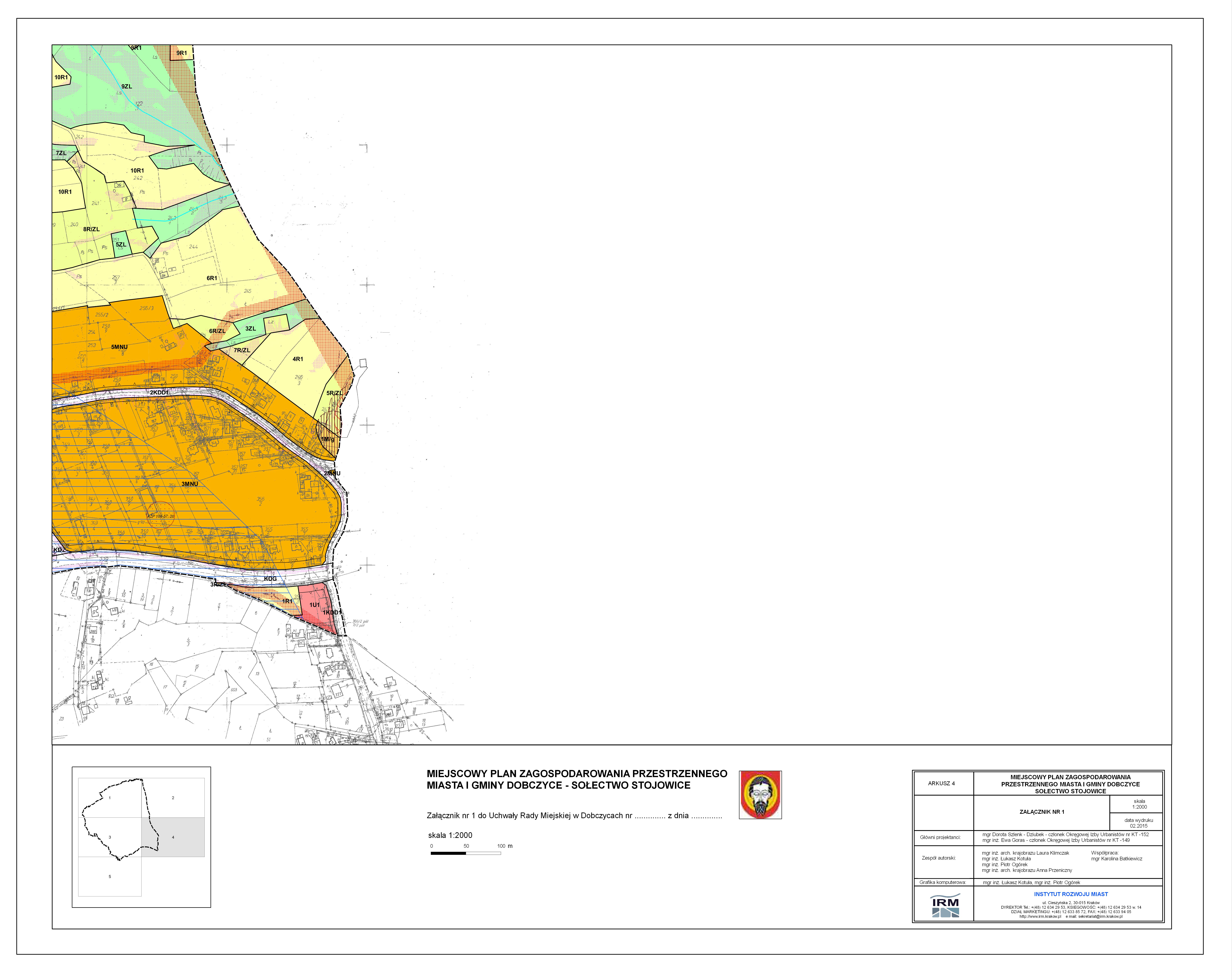Click the 3ZL zone label
Image resolution: width=1232 pixels, height=980 pixels.
(x=251, y=329)
